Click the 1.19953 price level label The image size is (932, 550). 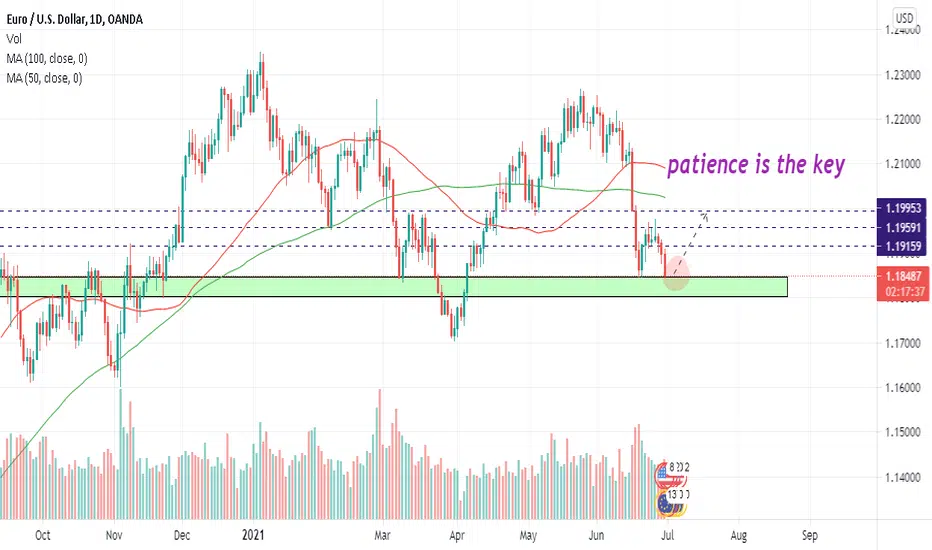(902, 208)
